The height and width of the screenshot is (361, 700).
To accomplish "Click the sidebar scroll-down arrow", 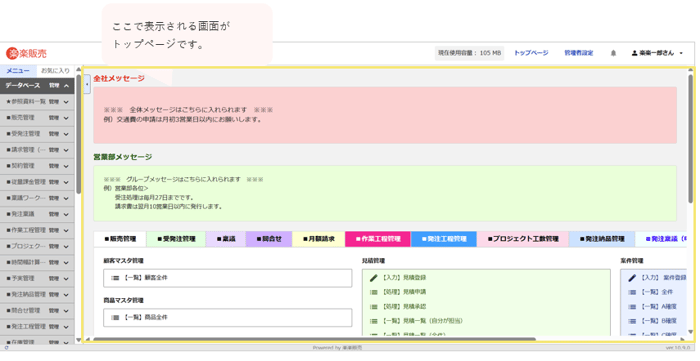I will pos(79,341).
